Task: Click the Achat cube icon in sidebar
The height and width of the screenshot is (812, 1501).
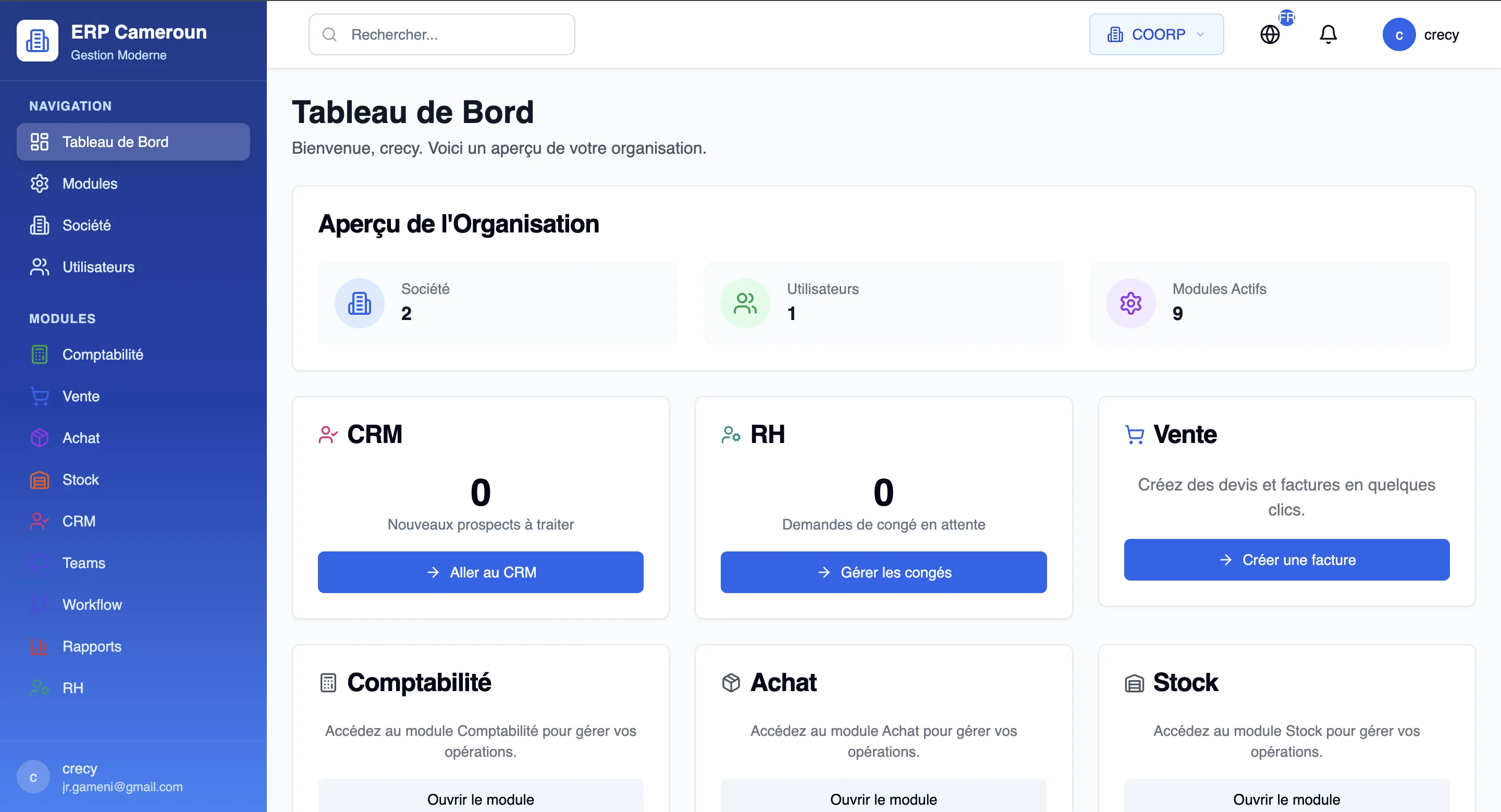Action: [x=39, y=437]
